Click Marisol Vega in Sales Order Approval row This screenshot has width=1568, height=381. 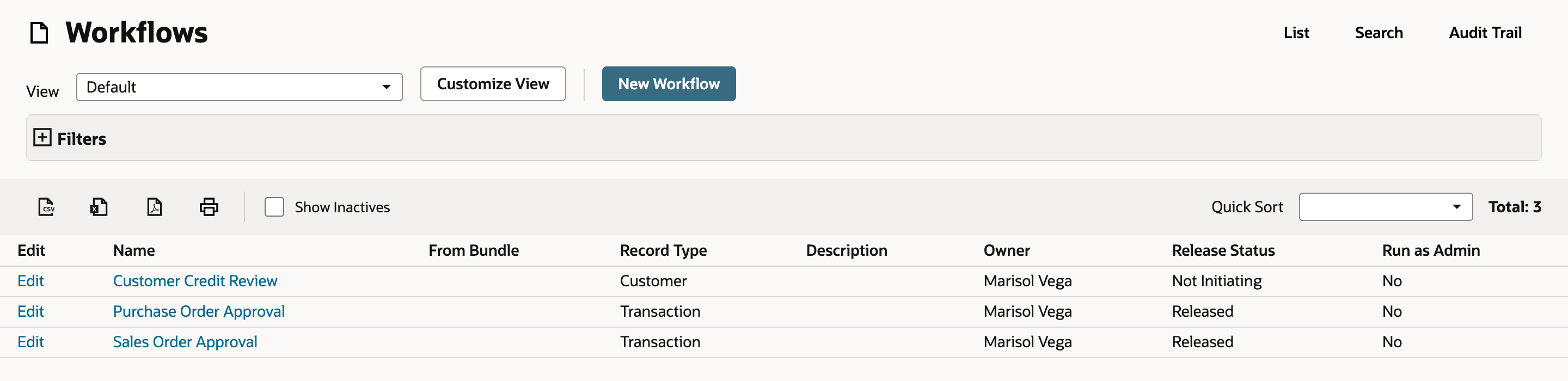(1027, 342)
